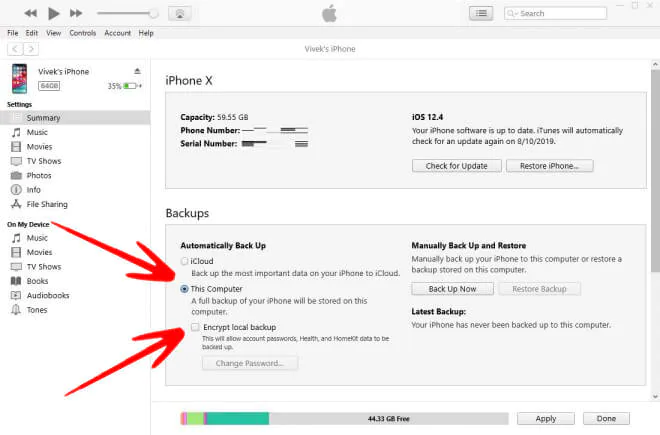Open the Account menu
This screenshot has width=660, height=435.
[x=117, y=33]
